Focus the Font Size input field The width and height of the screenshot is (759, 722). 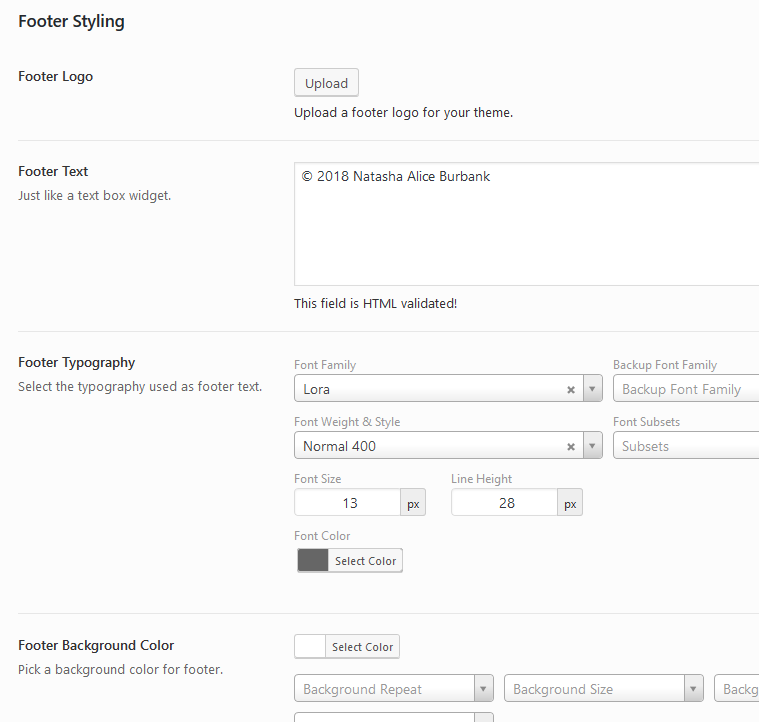point(348,503)
